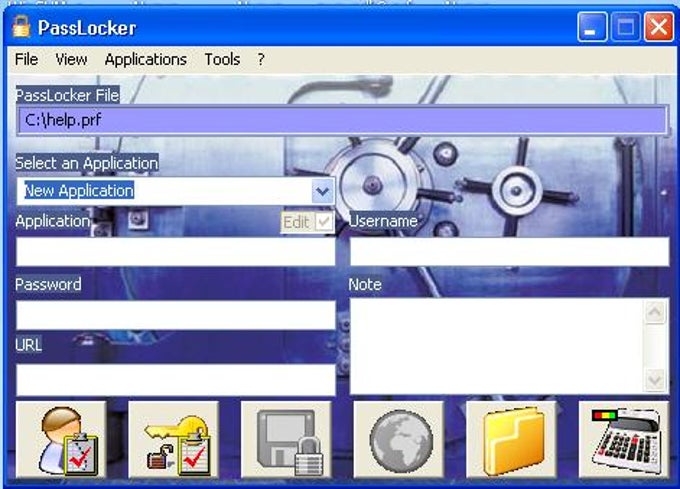This screenshot has height=489, width=680.
Task: Open the File menu
Action: 26,59
